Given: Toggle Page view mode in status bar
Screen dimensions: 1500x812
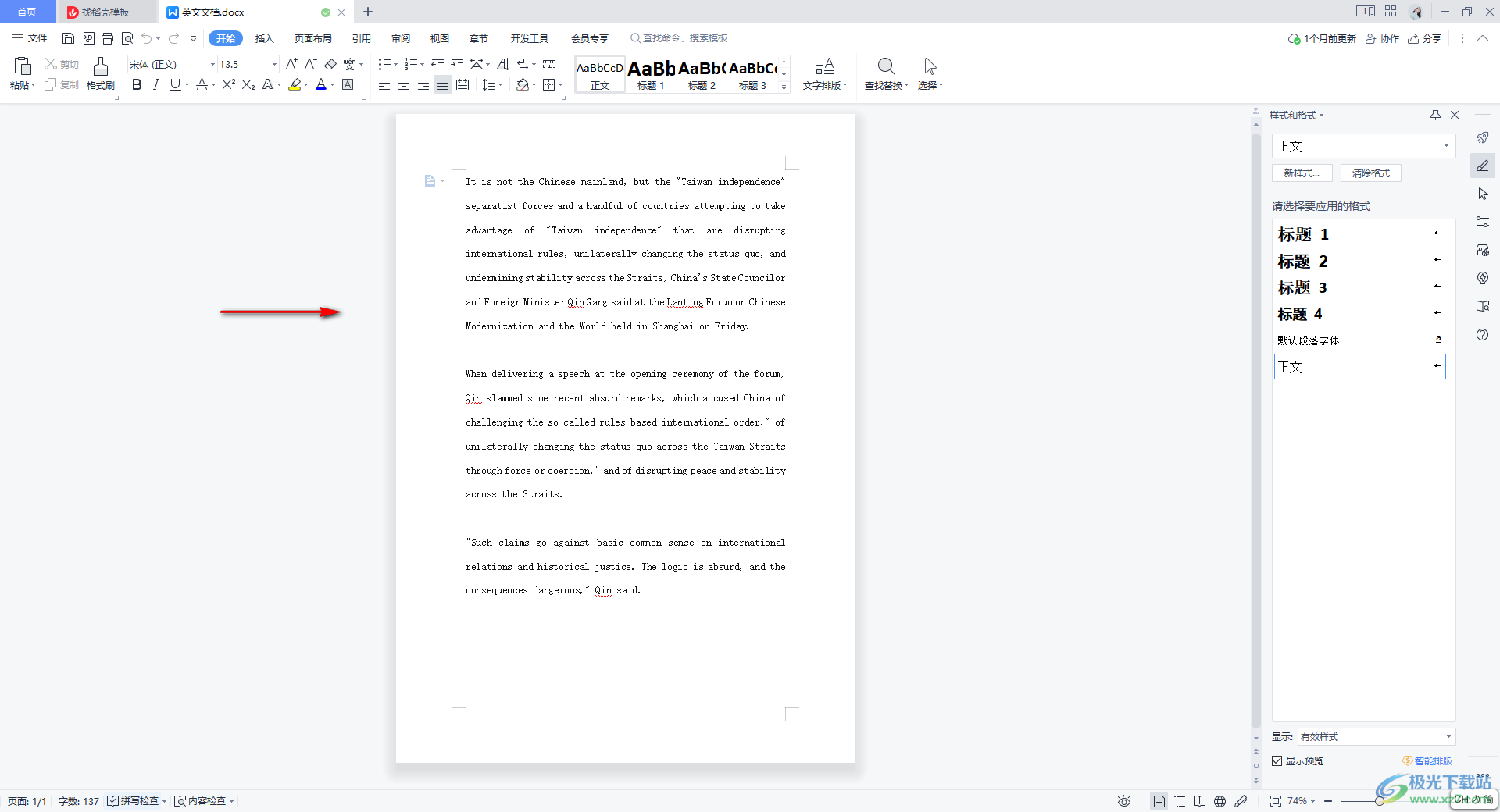Looking at the screenshot, I should pyautogui.click(x=1159, y=801).
